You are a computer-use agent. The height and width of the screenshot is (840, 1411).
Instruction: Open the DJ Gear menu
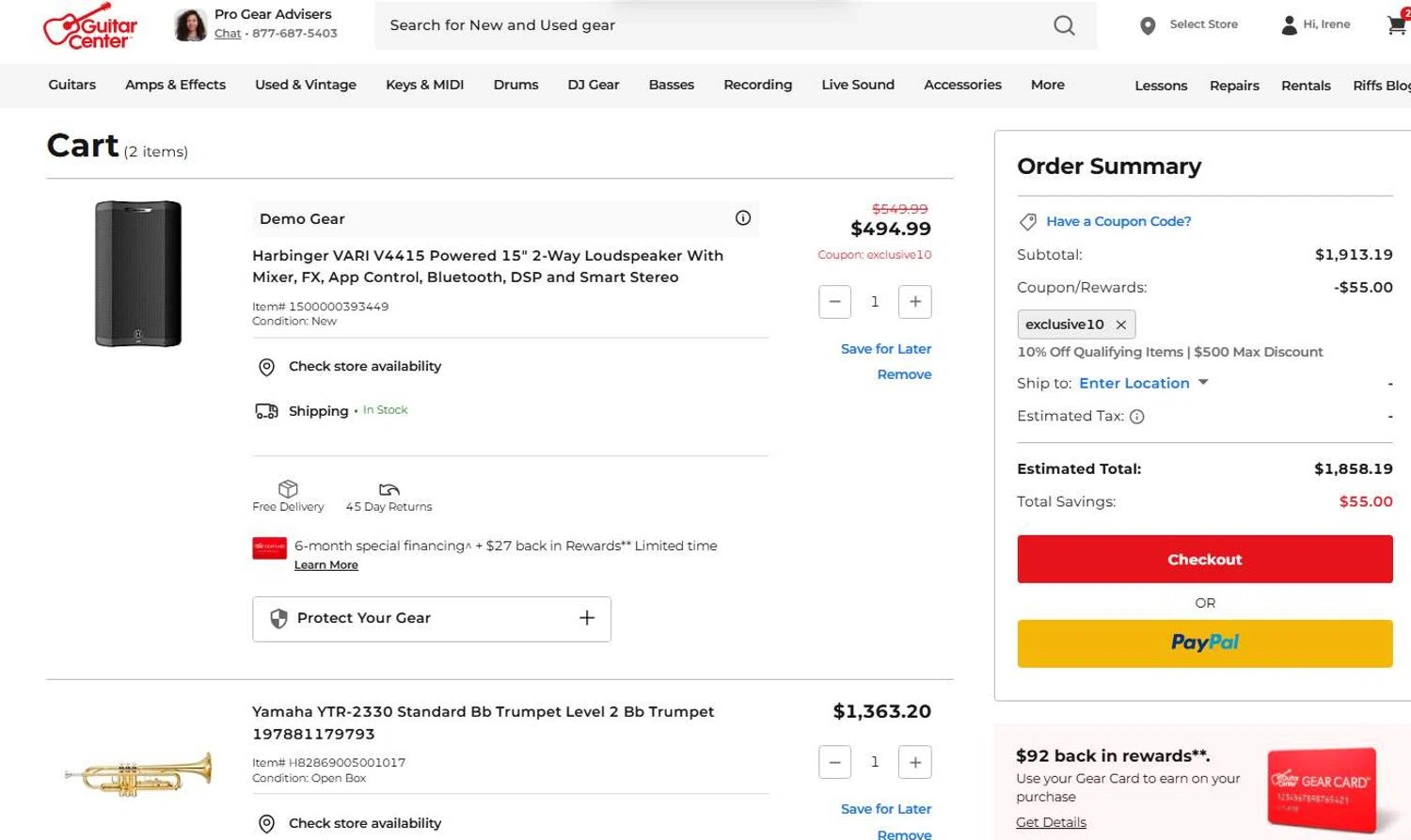594,85
